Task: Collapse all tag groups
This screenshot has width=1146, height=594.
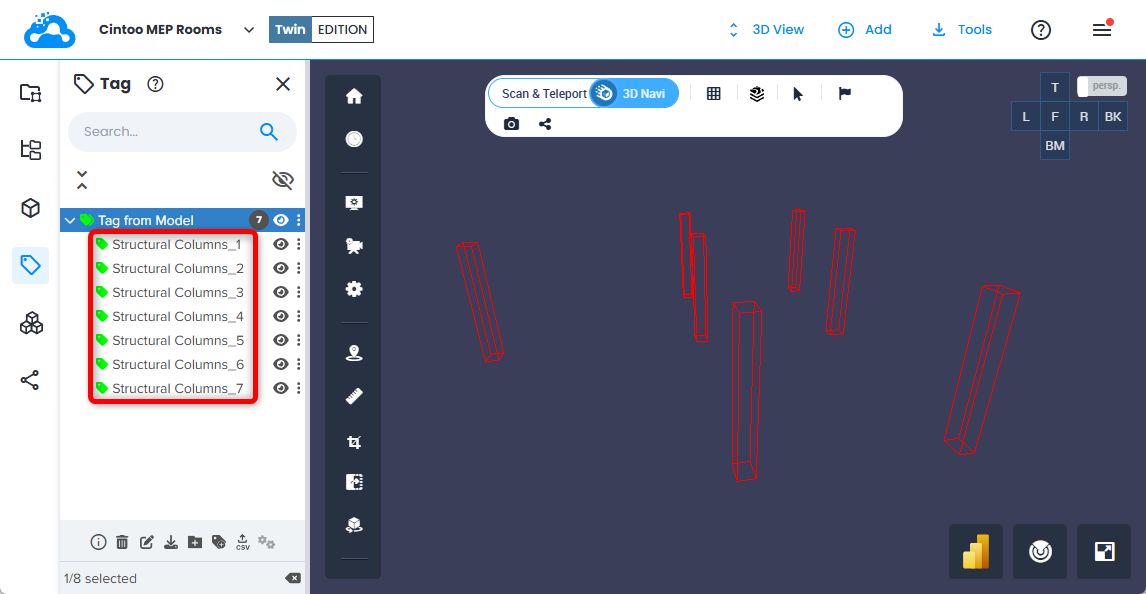Action: coord(82,180)
